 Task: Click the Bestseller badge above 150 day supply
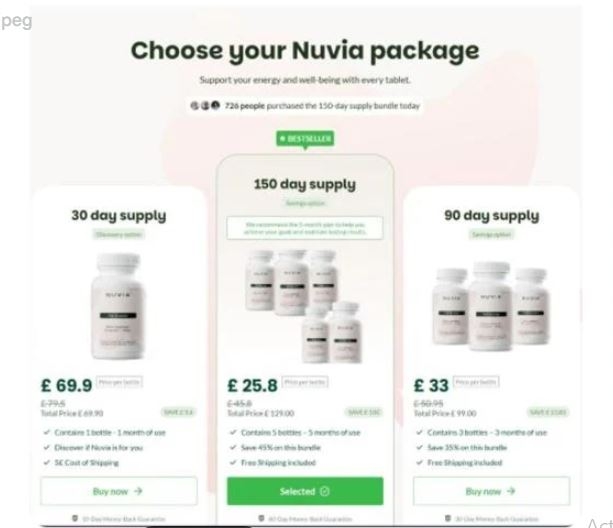(305, 139)
